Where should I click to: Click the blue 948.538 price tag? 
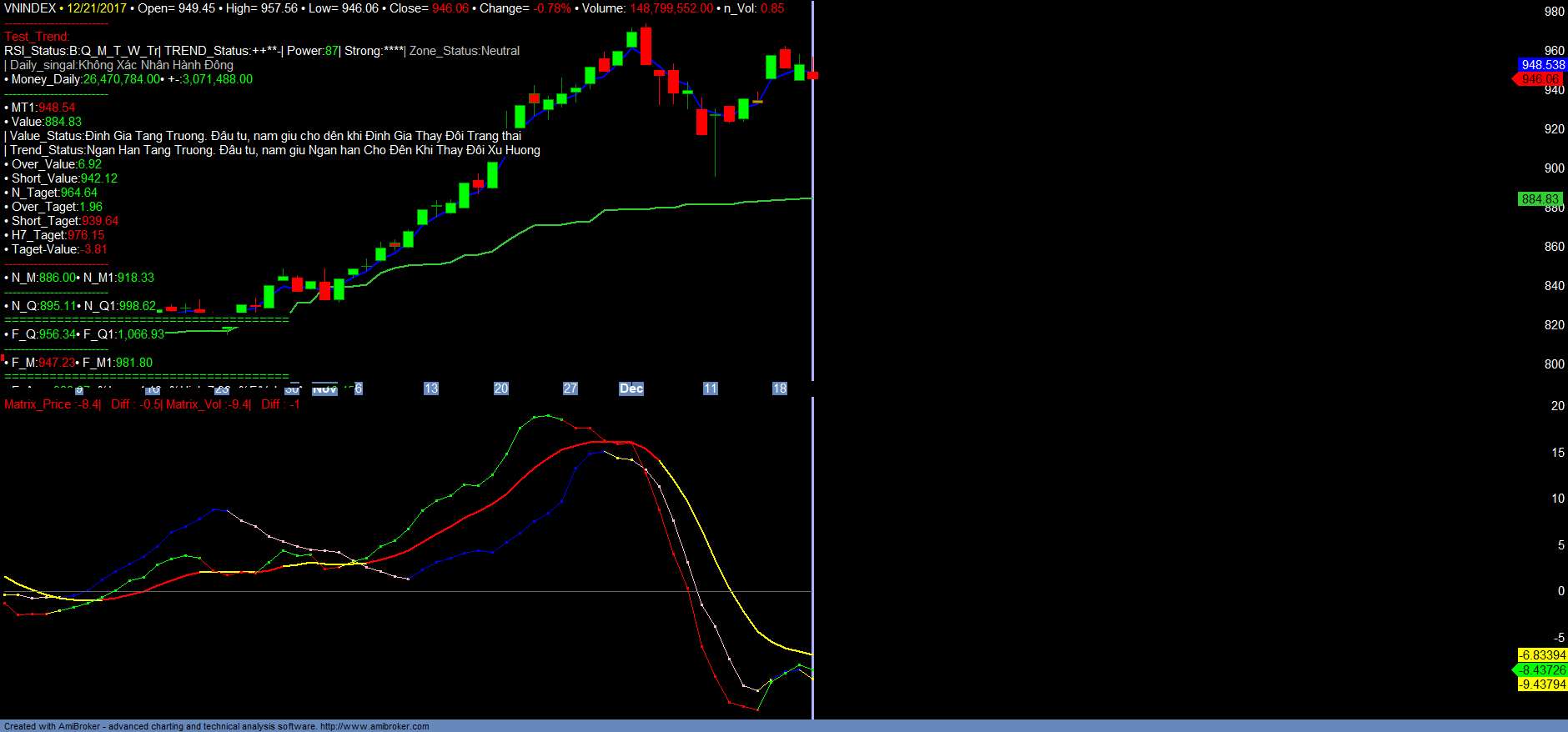(1542, 65)
